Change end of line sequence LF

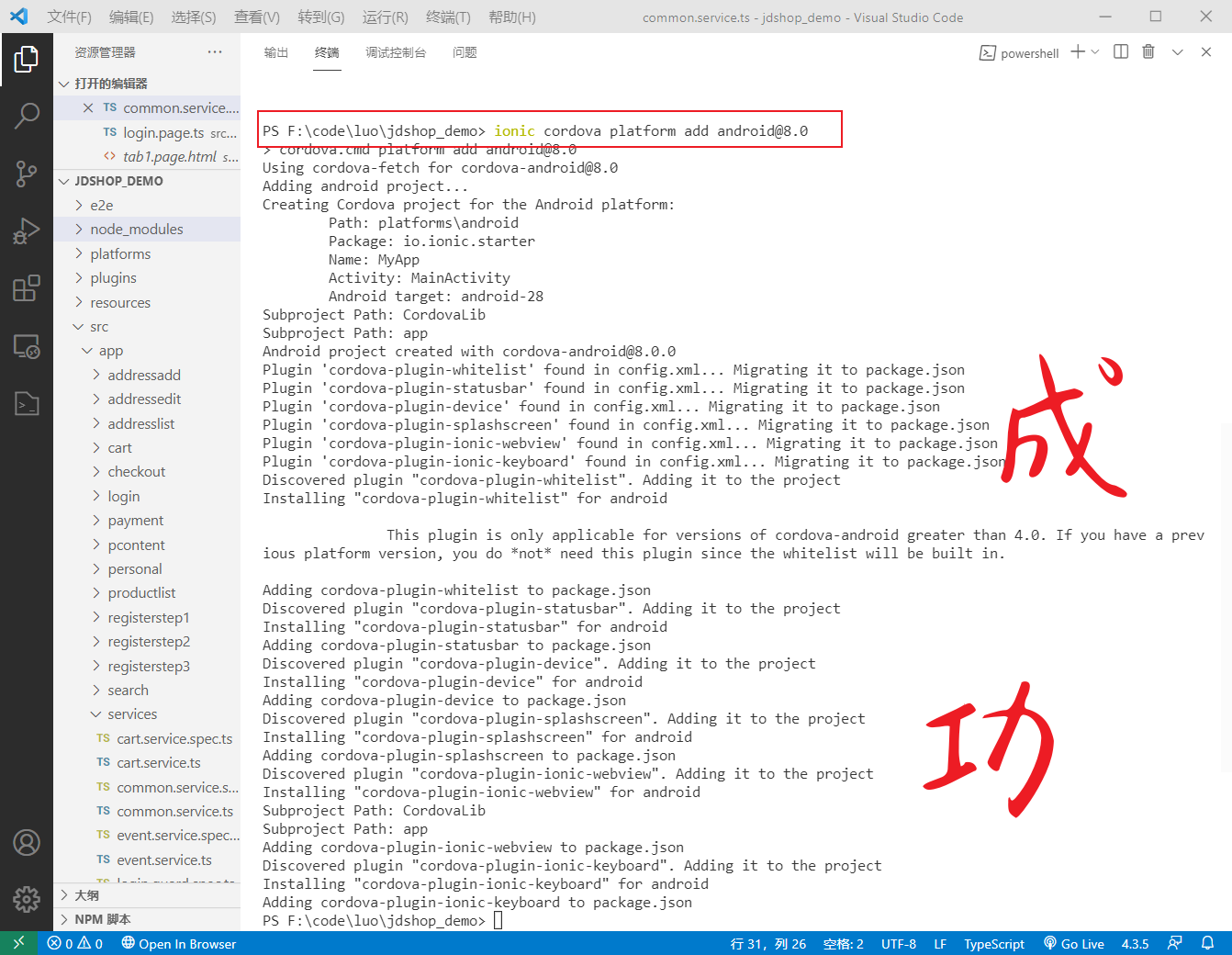click(940, 943)
